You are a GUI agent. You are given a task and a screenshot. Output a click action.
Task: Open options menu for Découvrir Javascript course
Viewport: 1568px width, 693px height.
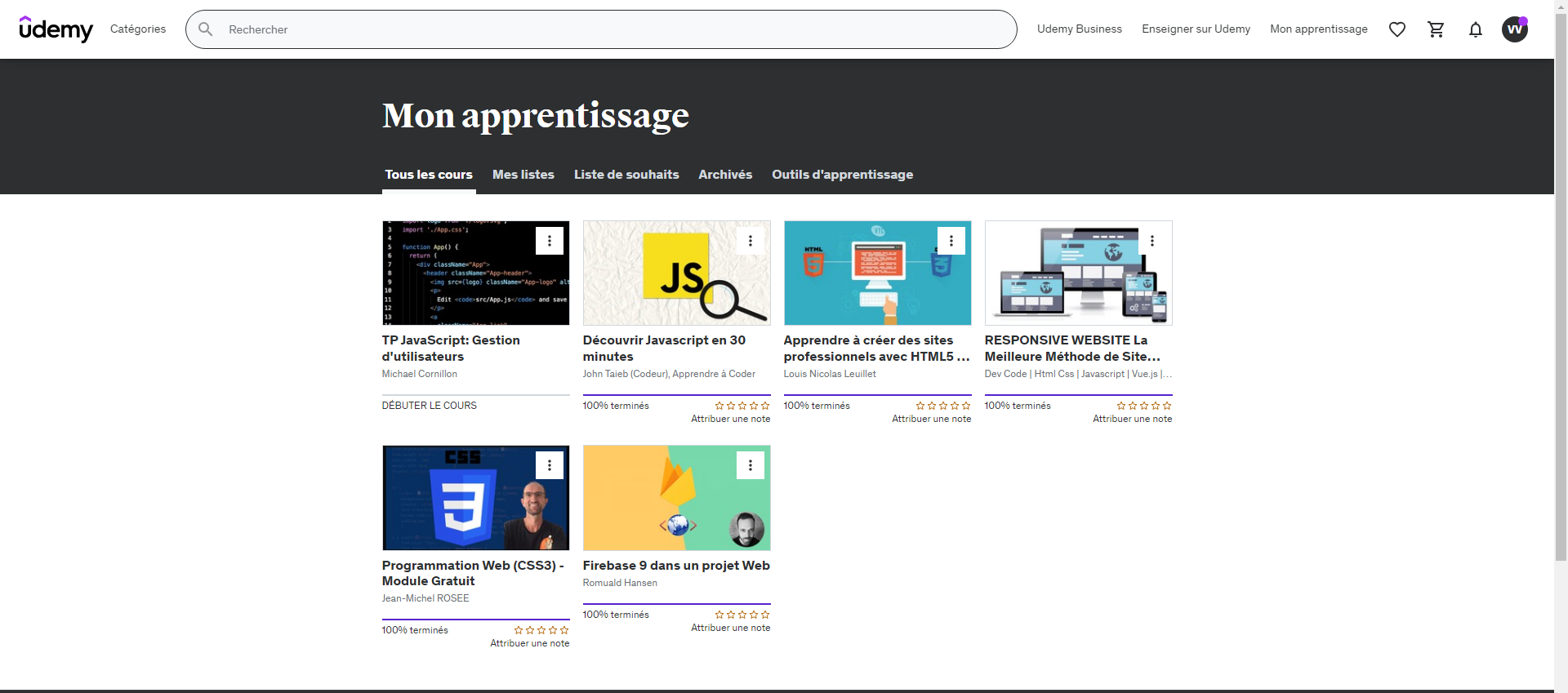tap(751, 241)
